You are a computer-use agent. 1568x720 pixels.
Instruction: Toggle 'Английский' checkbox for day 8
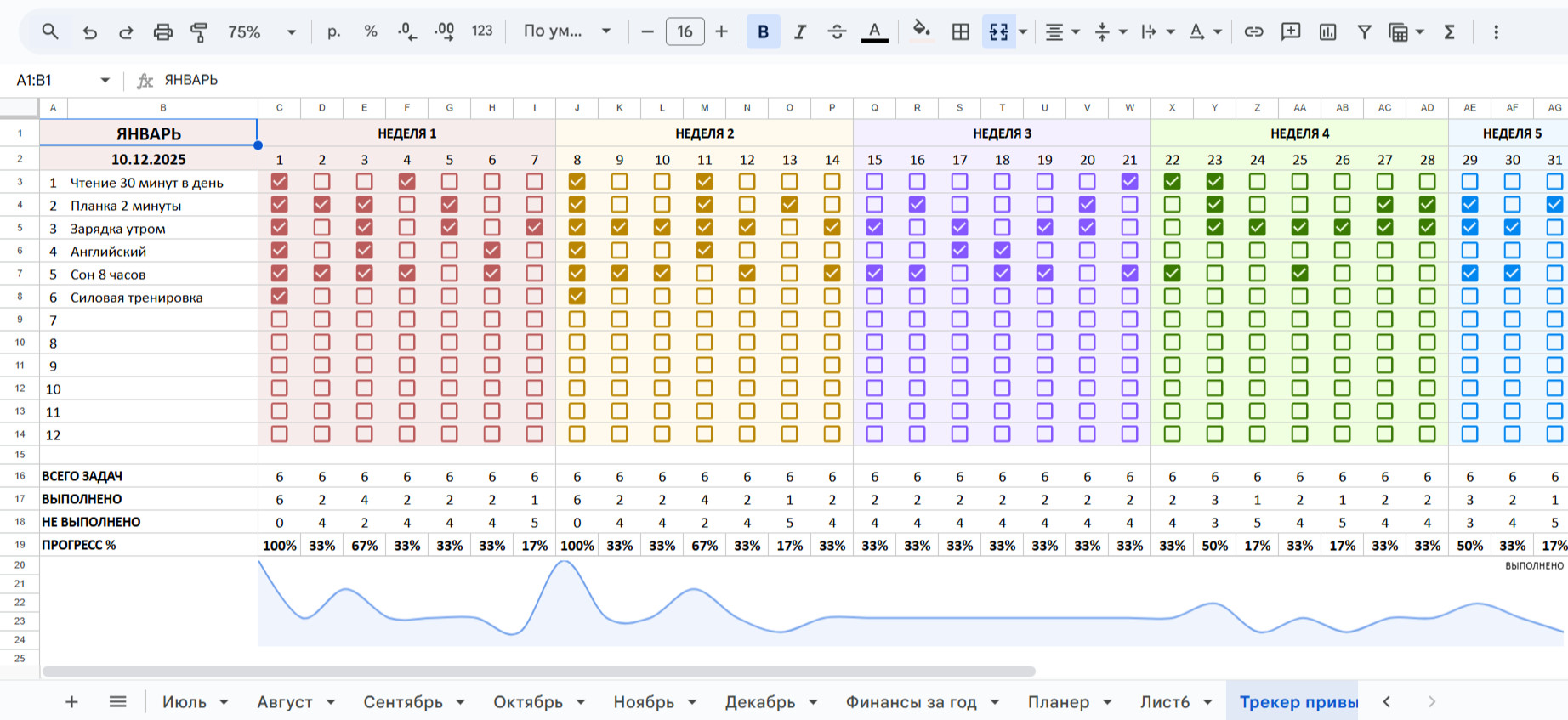tap(577, 251)
